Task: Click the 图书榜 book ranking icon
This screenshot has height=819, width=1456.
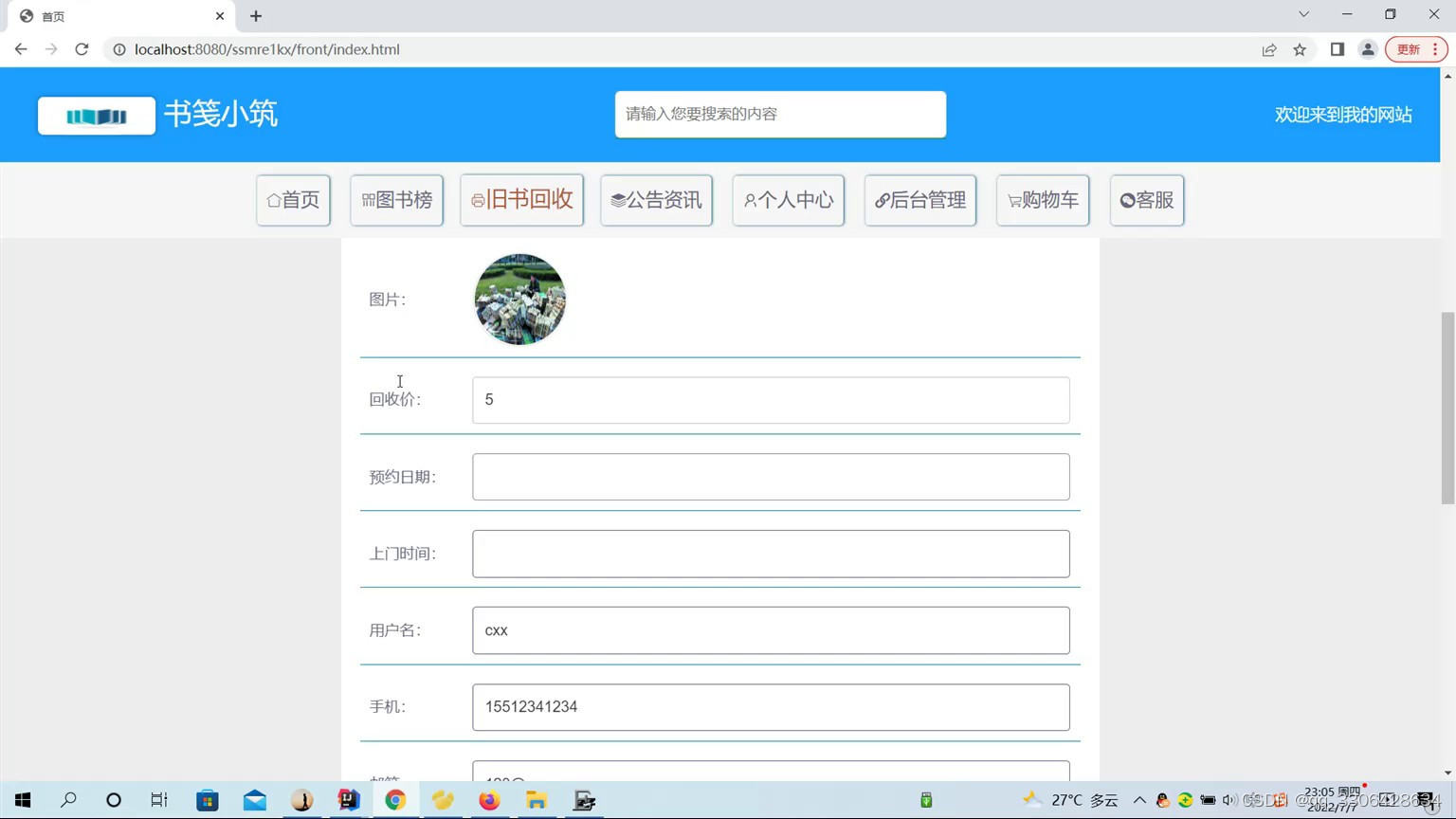Action: 367,200
